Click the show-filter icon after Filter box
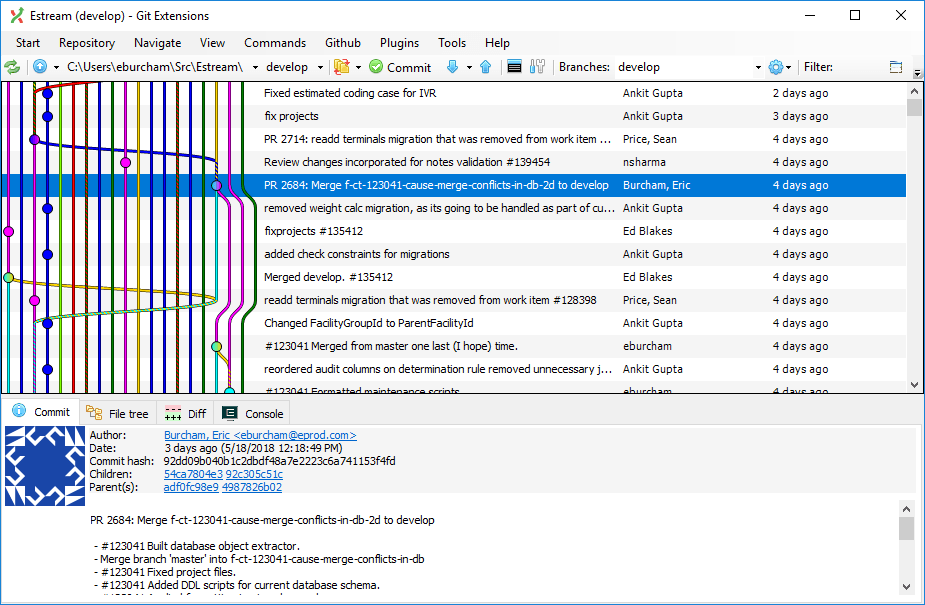 click(895, 67)
